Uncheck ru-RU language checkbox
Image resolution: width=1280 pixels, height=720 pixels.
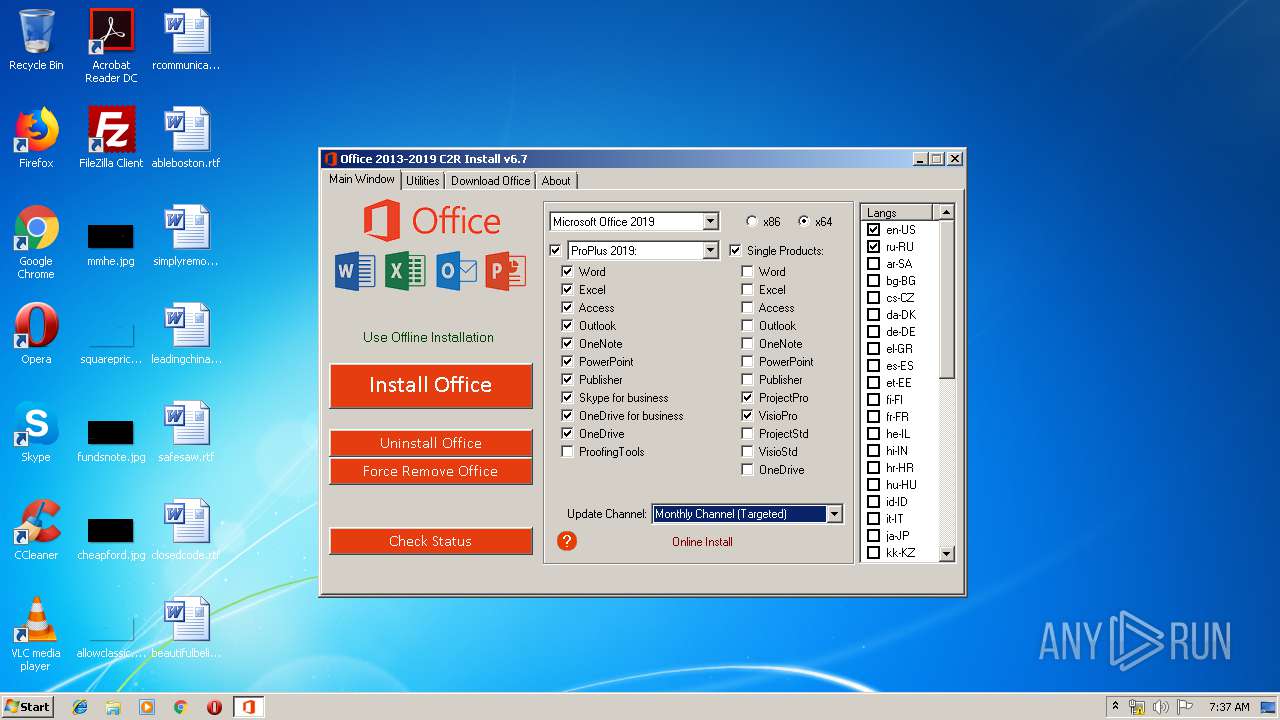pos(873,246)
